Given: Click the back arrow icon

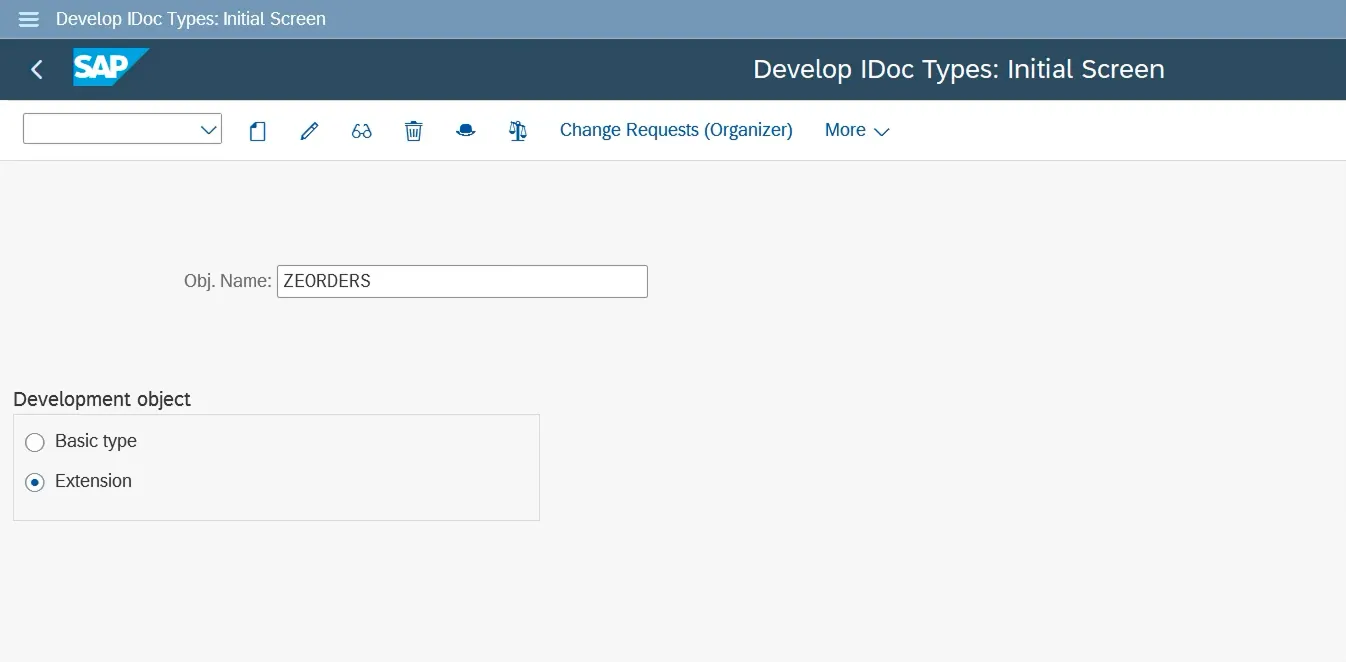Looking at the screenshot, I should point(37,69).
